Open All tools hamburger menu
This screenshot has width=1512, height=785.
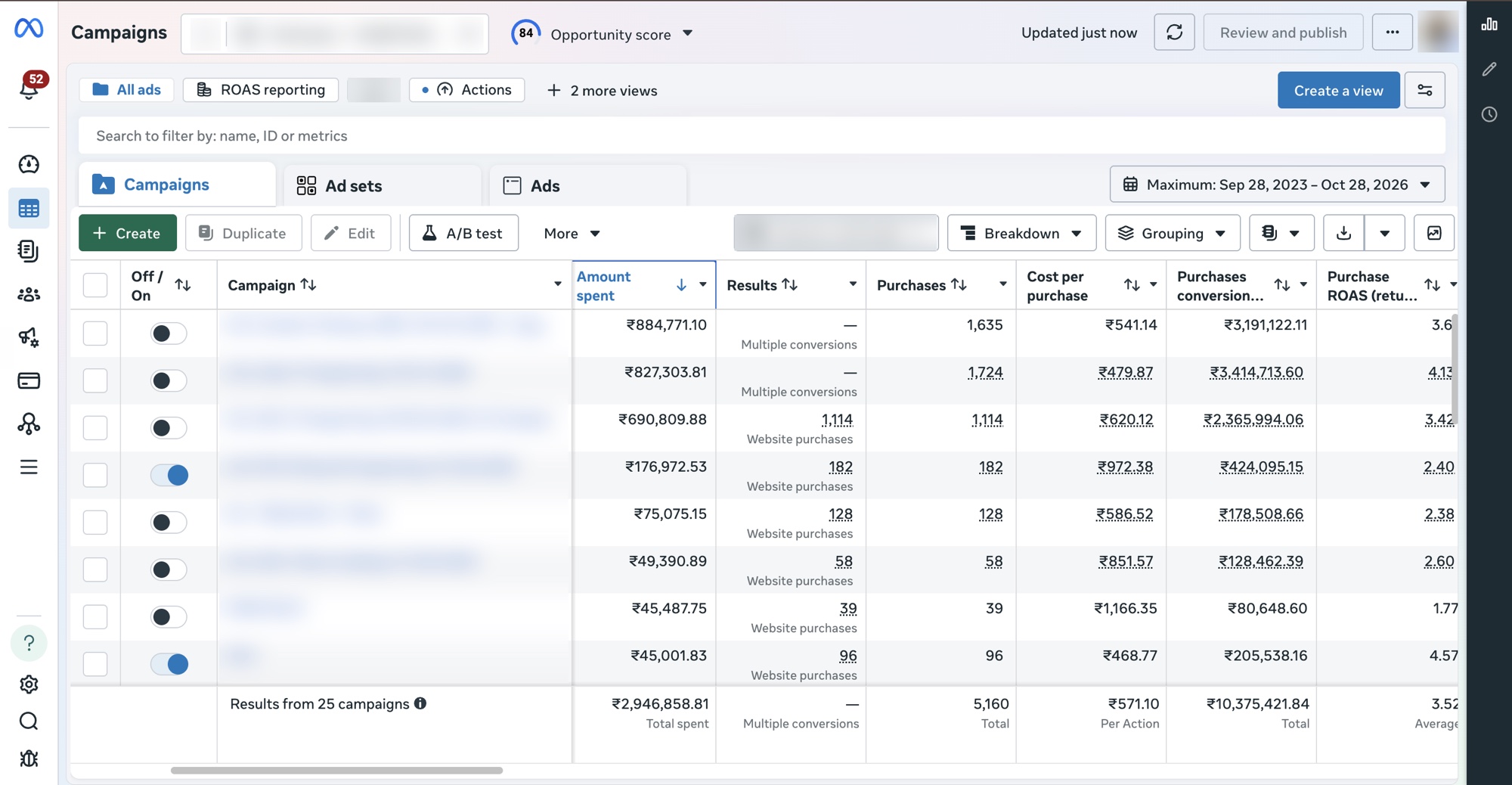click(29, 467)
